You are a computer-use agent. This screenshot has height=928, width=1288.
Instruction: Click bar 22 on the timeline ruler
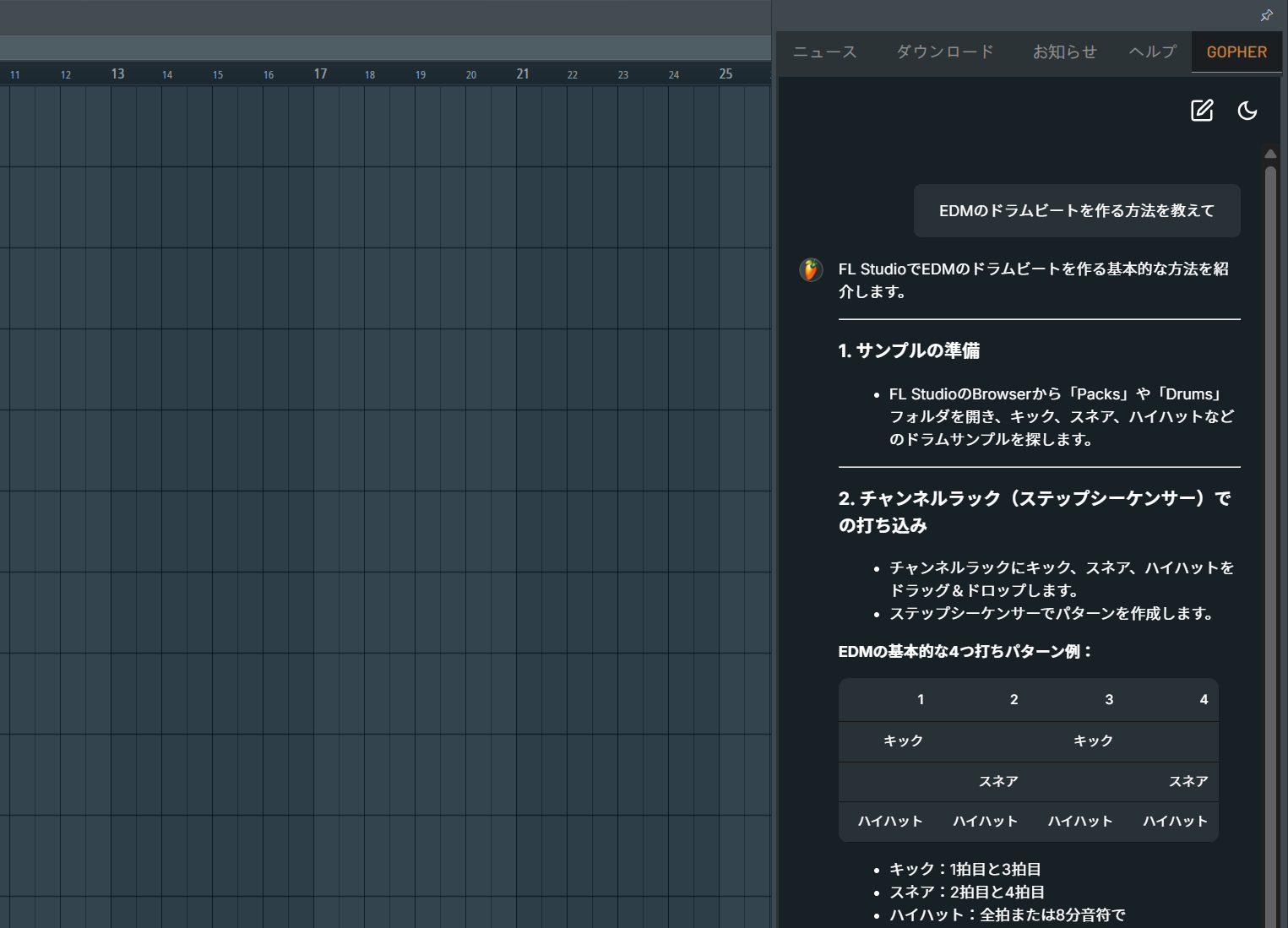pos(573,75)
